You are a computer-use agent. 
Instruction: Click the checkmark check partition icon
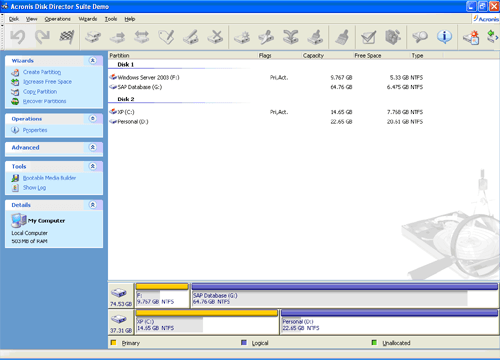(x=368, y=37)
